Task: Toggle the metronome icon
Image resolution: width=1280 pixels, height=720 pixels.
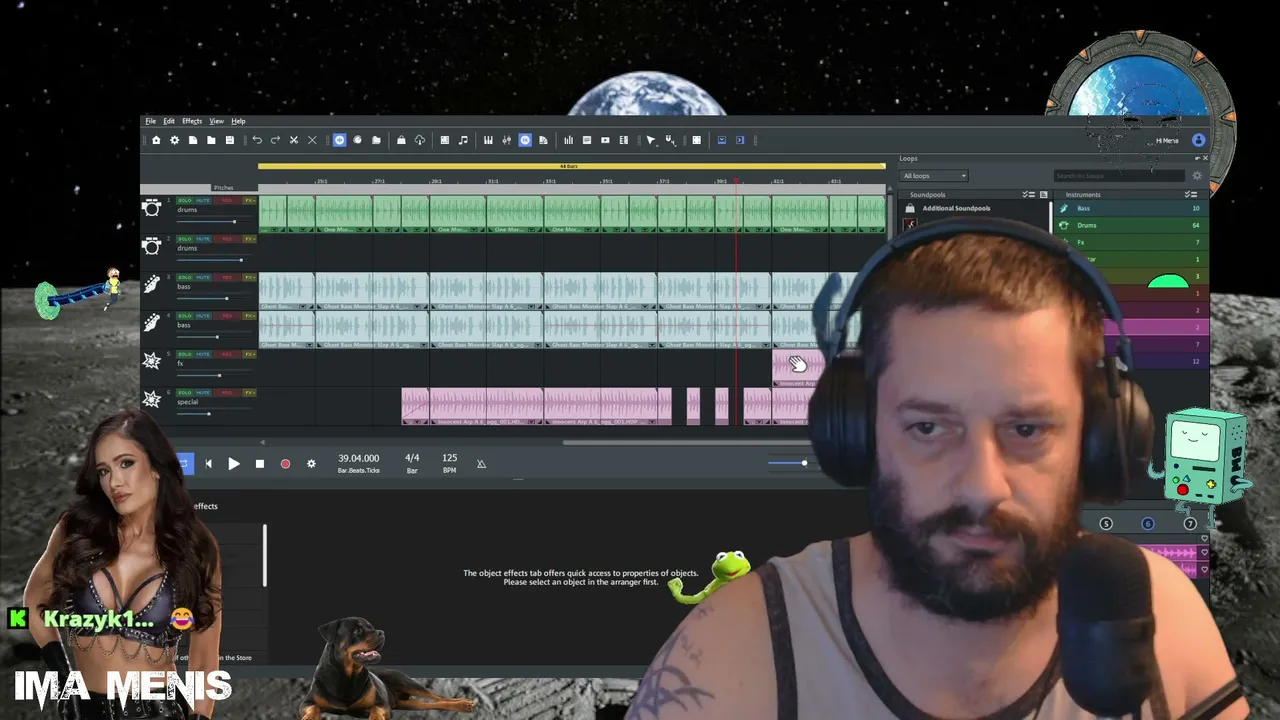Action: tap(481, 464)
